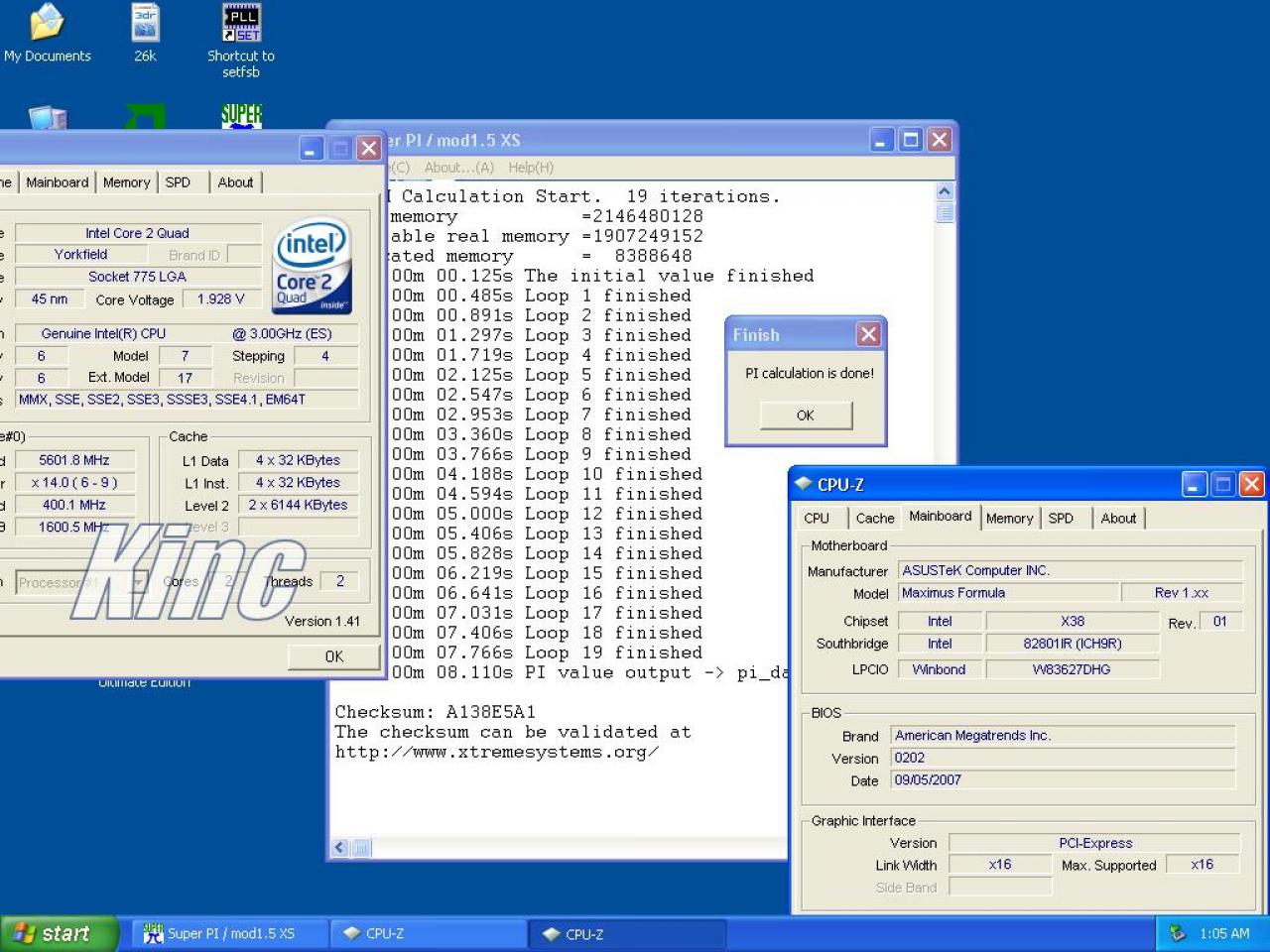This screenshot has height=952, width=1270.
Task: Click the Core Voltage value '1.928 V'
Action: click(x=220, y=298)
